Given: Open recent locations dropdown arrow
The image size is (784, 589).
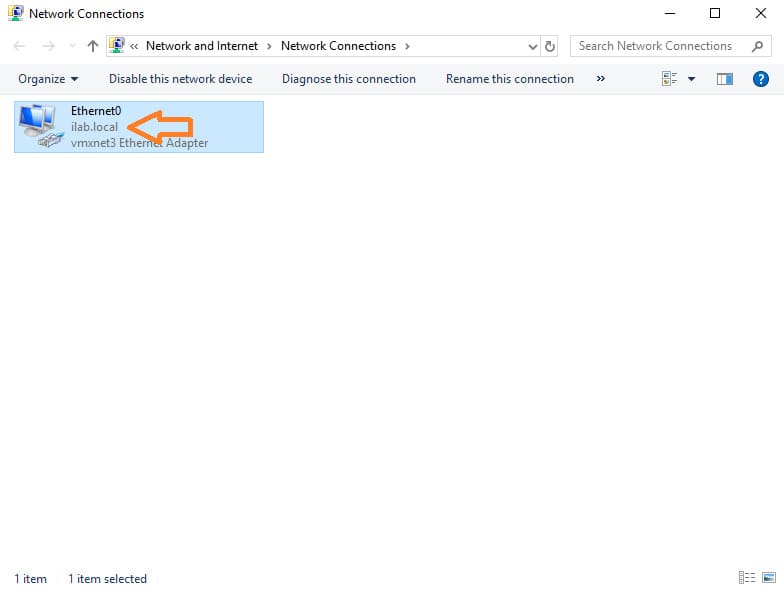Looking at the screenshot, I should [71, 46].
